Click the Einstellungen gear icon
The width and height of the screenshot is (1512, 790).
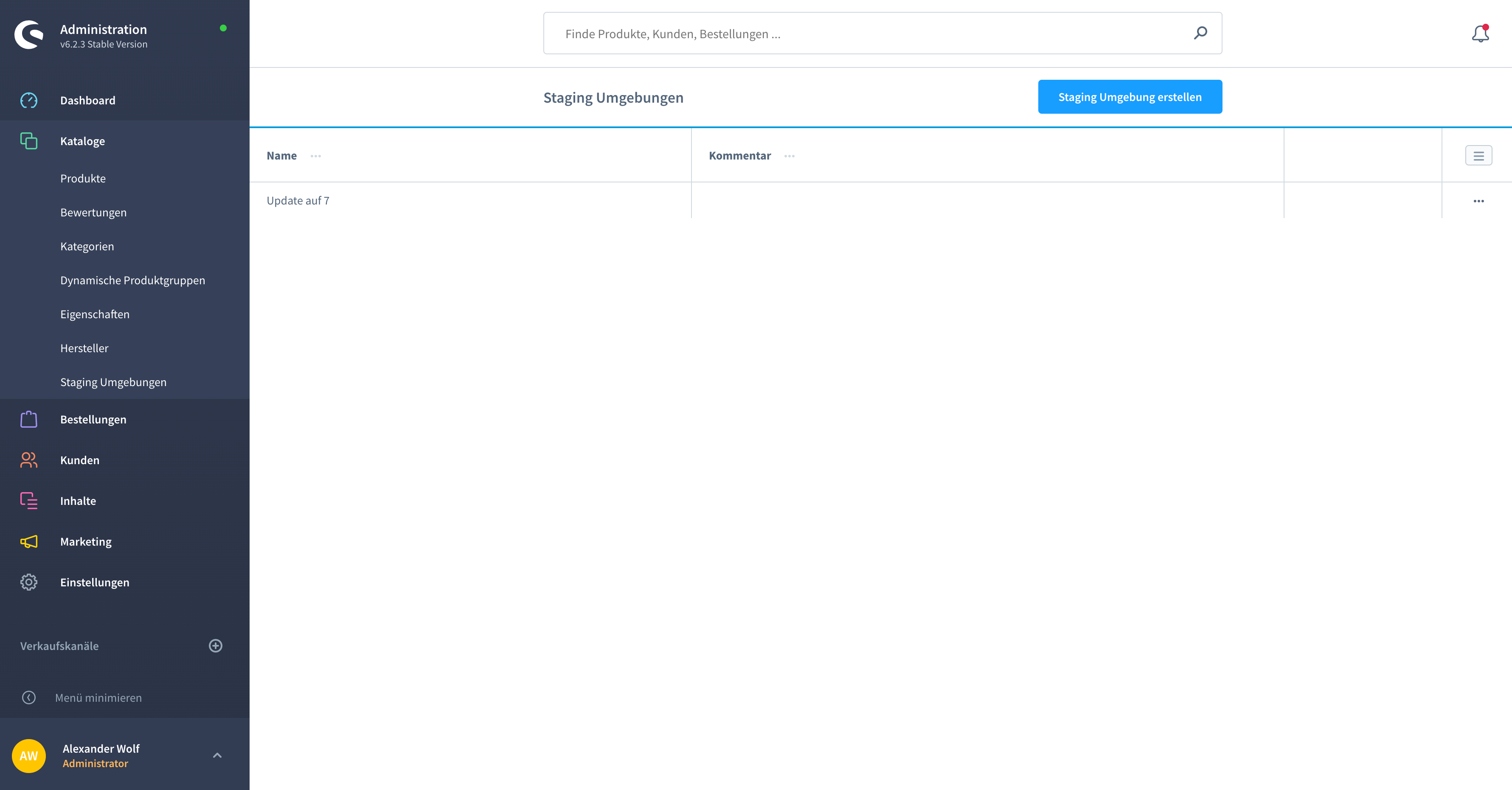tap(29, 582)
